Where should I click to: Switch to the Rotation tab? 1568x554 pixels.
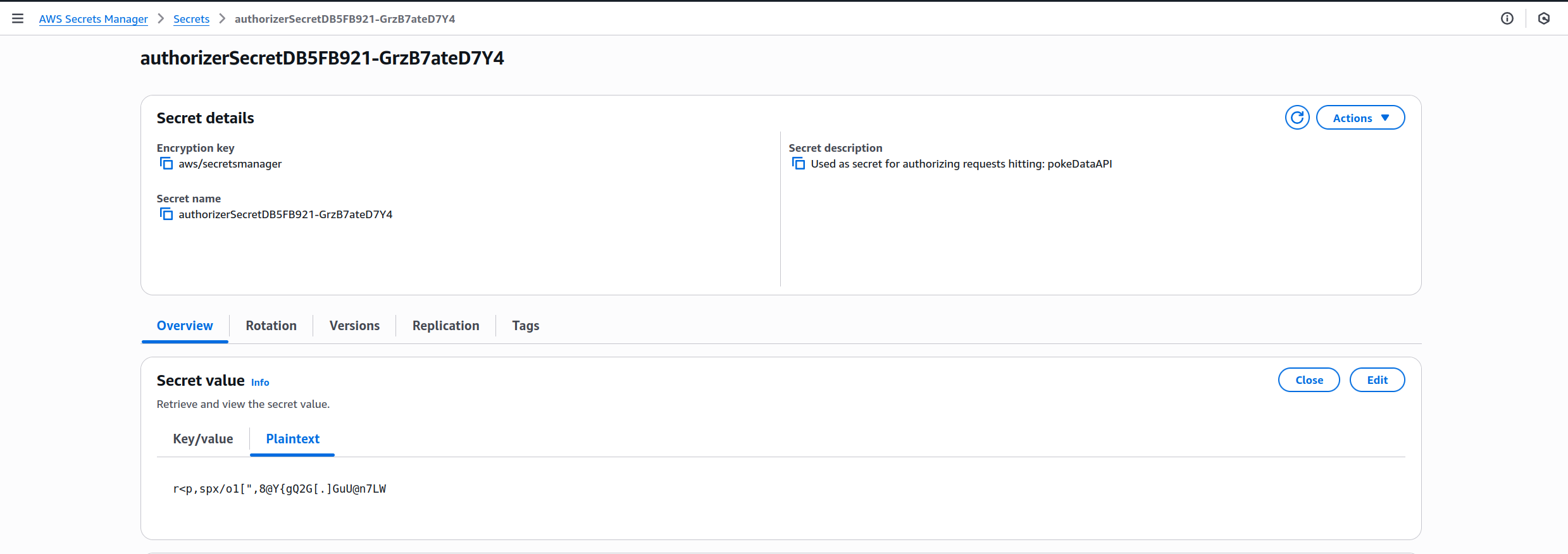(271, 326)
